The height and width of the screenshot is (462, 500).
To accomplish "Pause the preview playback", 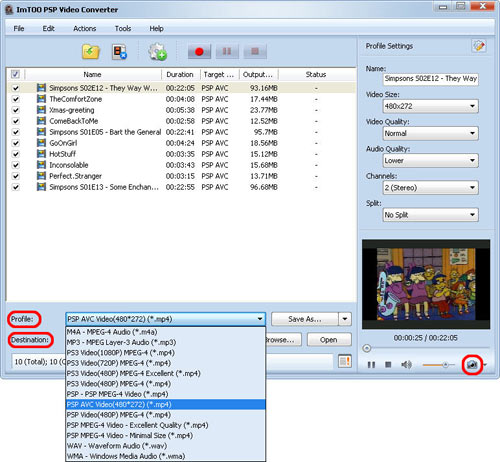I will click(371, 365).
